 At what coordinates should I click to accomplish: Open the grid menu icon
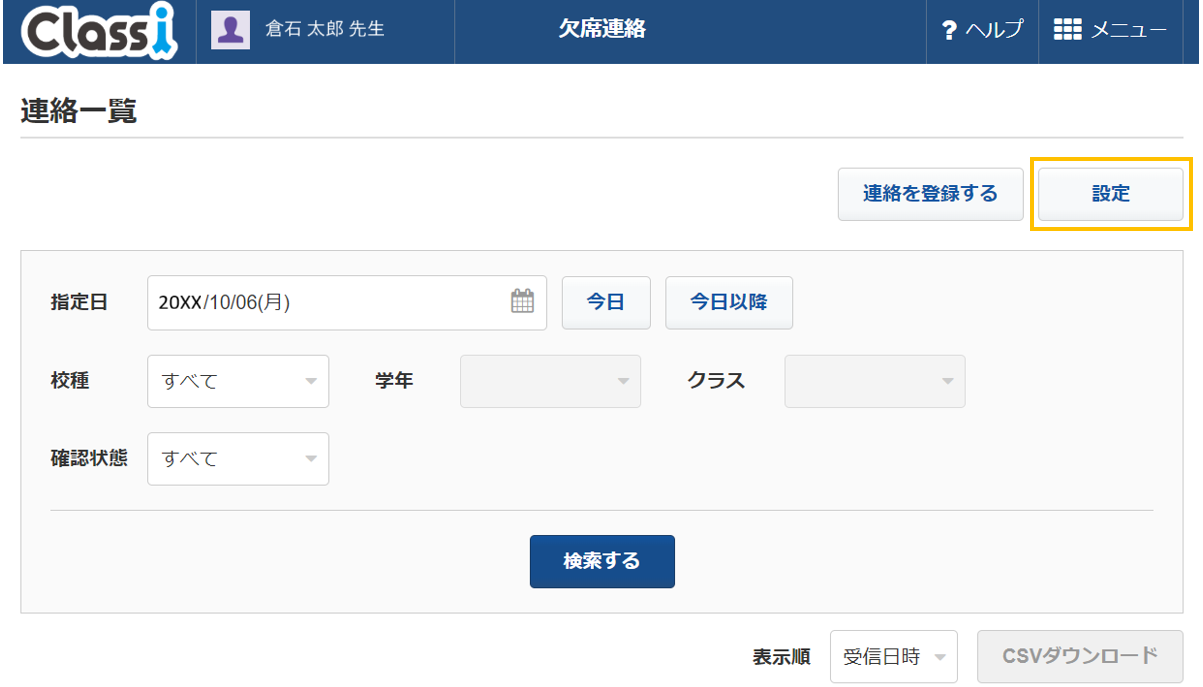point(1068,30)
